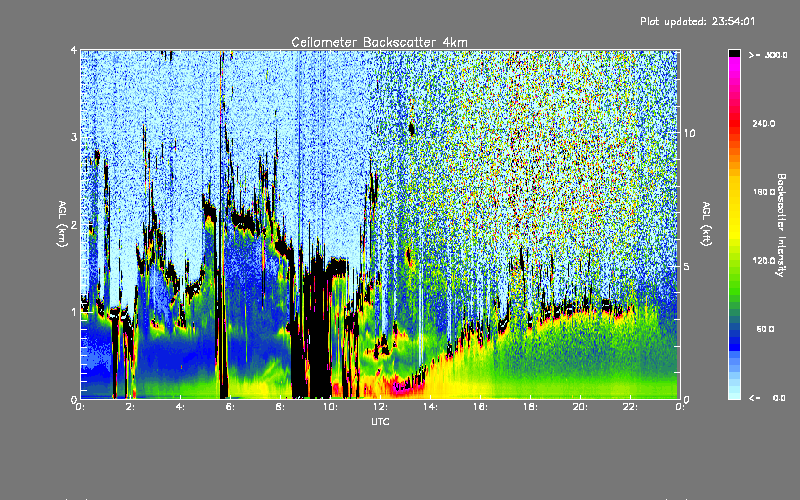Click the '1' km label on left axis

tap(74, 312)
